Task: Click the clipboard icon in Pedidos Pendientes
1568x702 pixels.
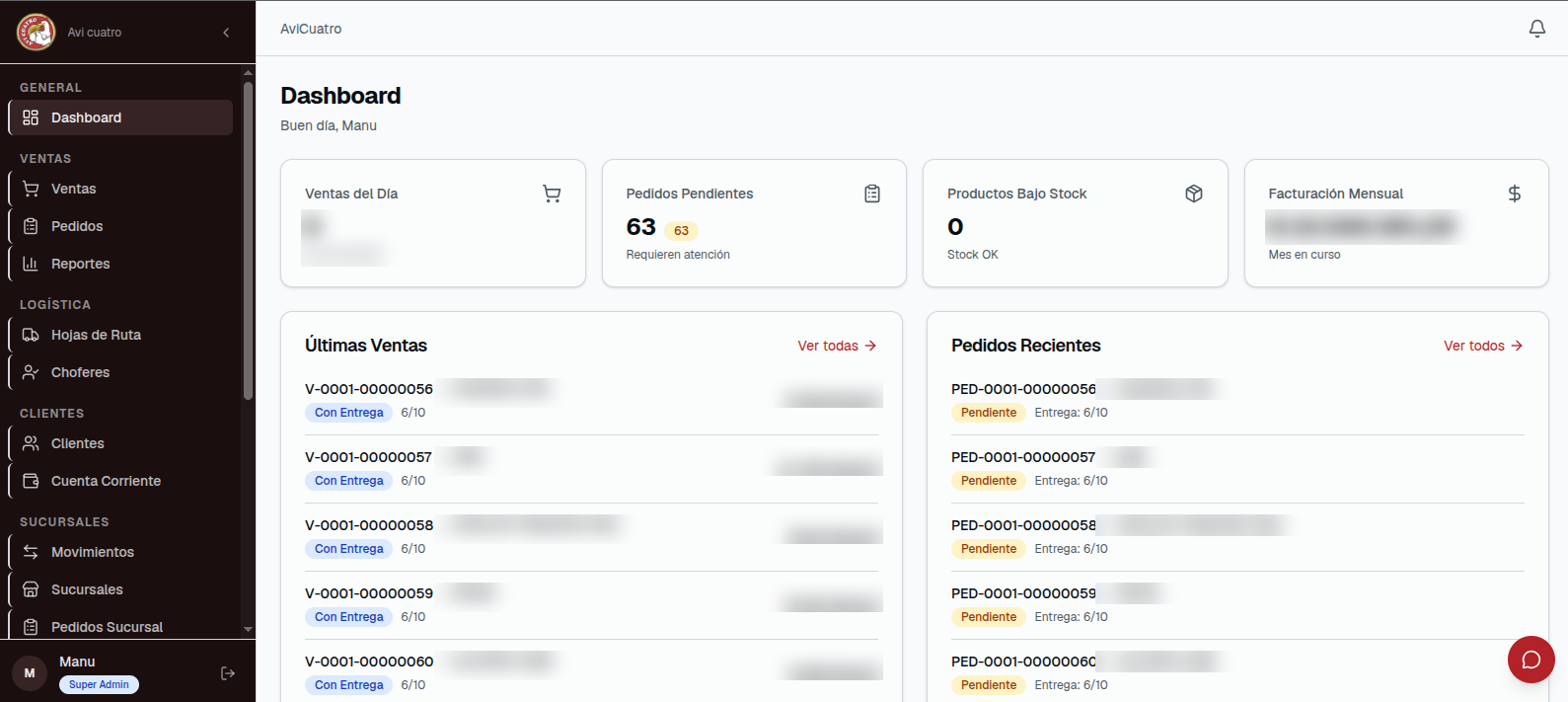Action: (x=872, y=194)
